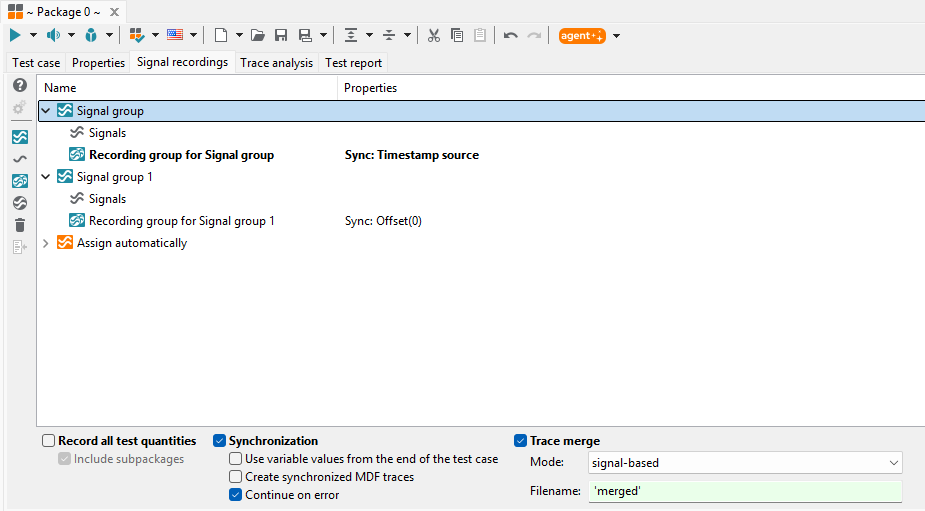Click the package check icon with checkmark
The image size is (925, 511).
click(137, 35)
